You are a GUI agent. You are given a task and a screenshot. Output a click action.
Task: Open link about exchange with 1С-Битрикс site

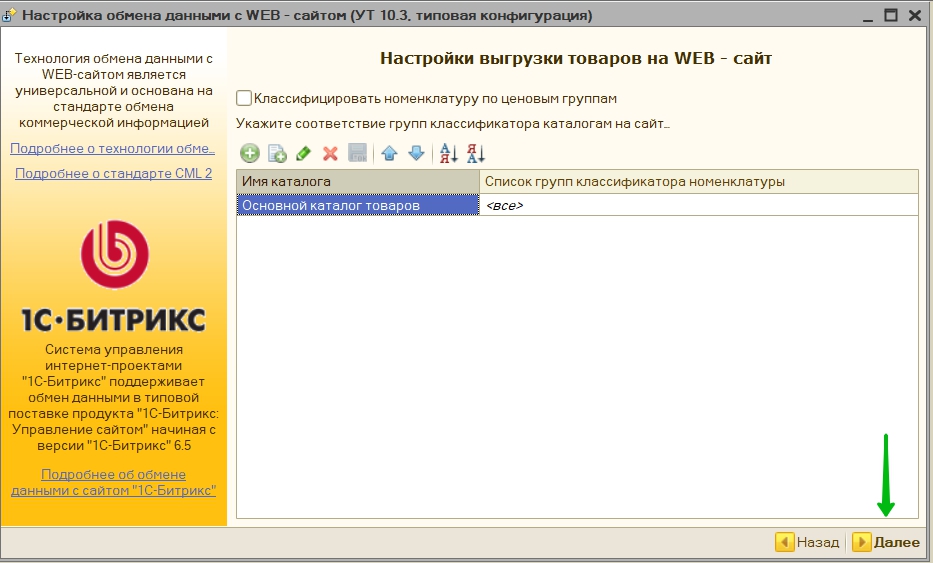click(113, 483)
